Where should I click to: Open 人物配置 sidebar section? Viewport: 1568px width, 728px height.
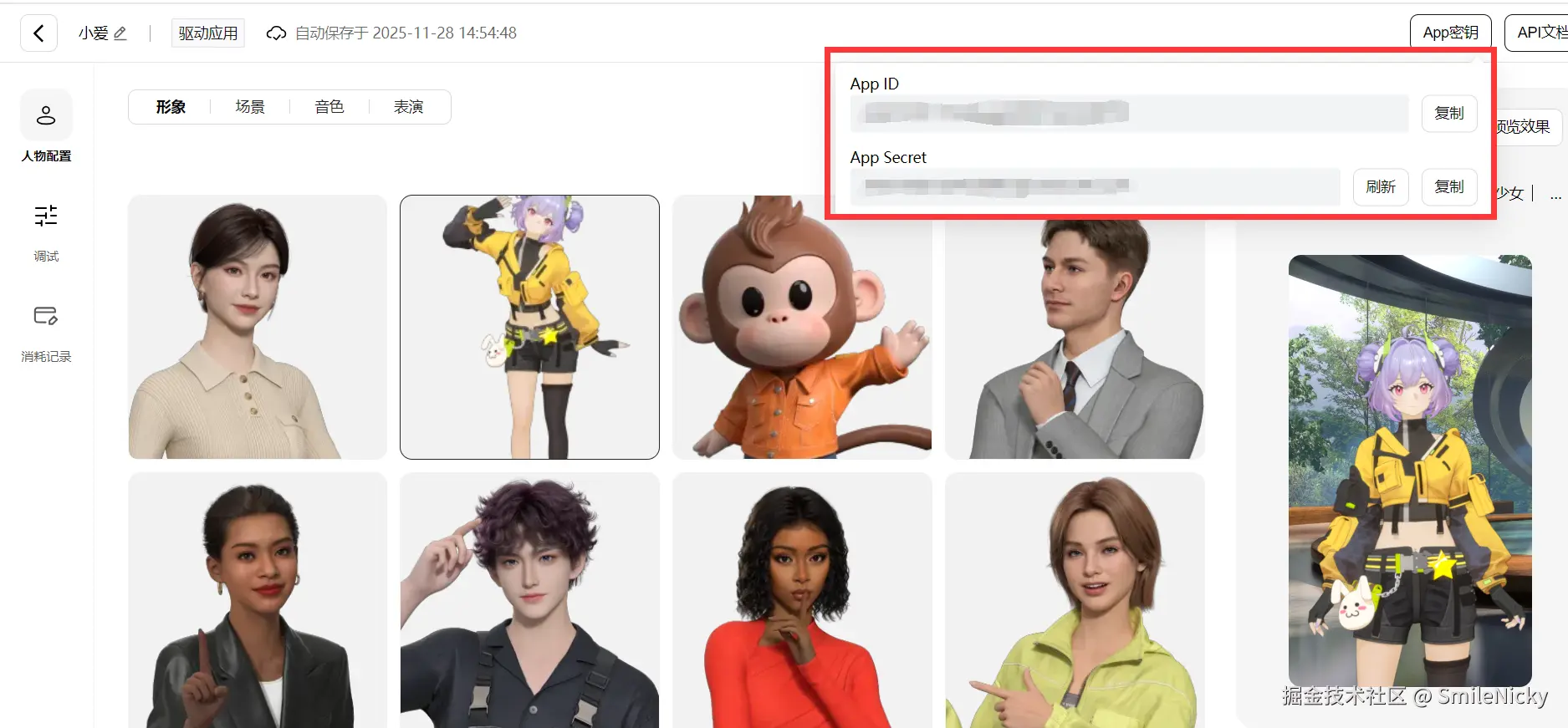tap(46, 127)
